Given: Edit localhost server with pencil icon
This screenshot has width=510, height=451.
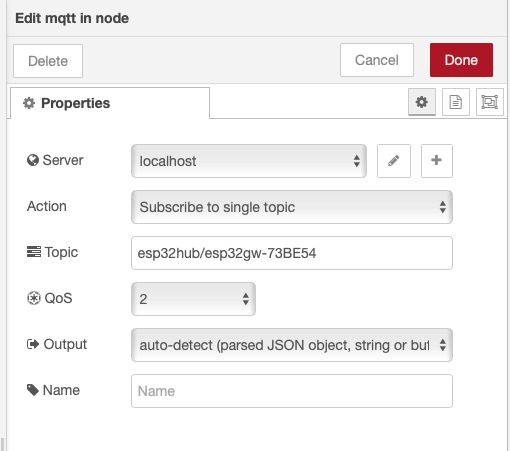Looking at the screenshot, I should tap(394, 161).
